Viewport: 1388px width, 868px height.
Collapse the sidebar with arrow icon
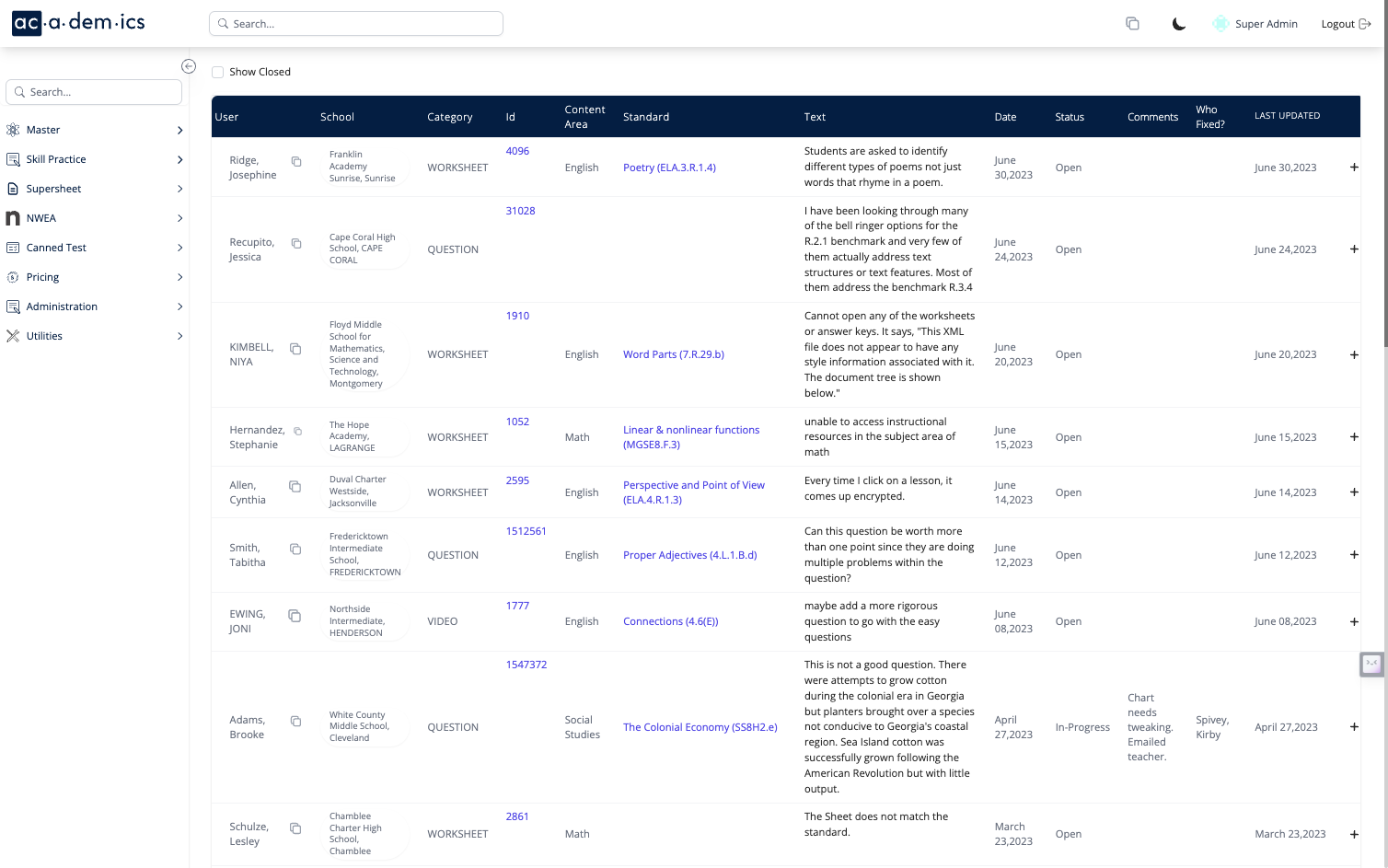point(189,66)
